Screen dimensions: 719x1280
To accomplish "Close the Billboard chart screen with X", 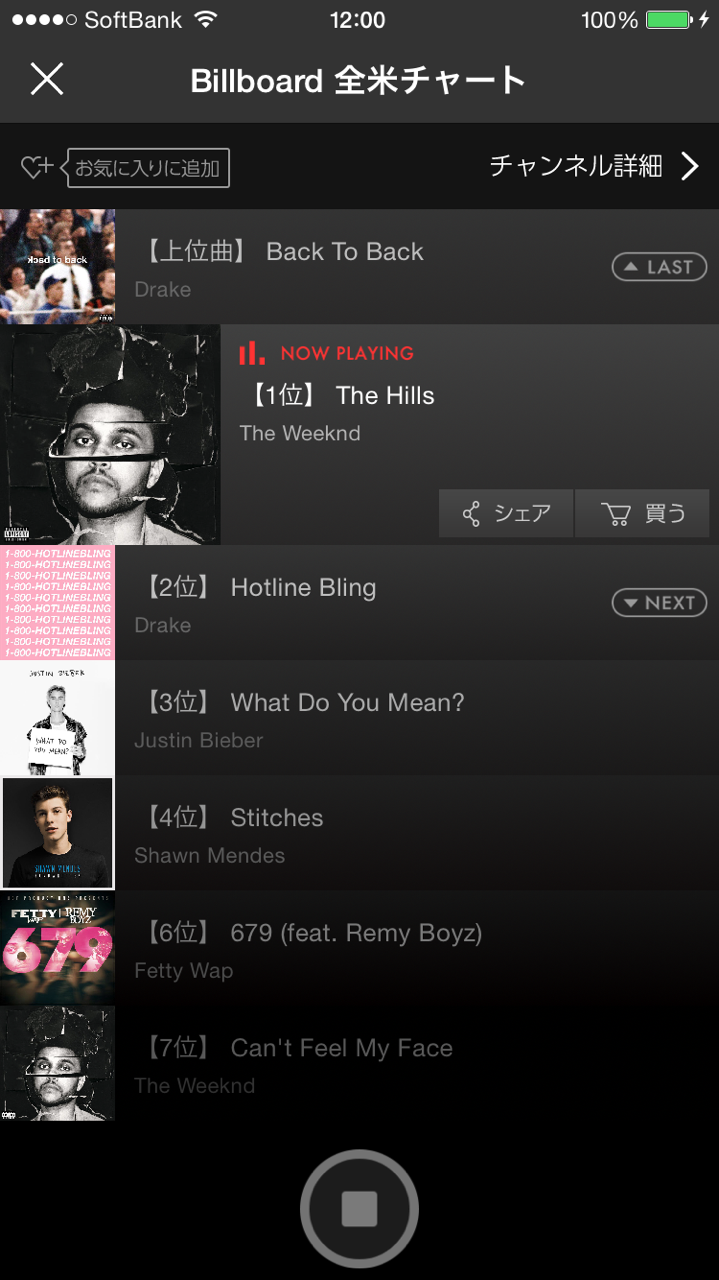I will [x=47, y=79].
